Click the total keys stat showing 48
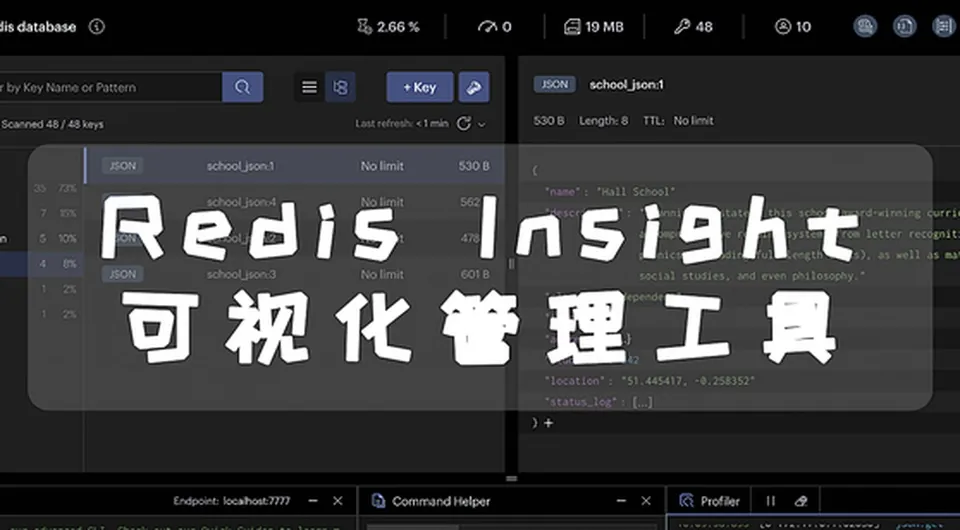 (693, 27)
